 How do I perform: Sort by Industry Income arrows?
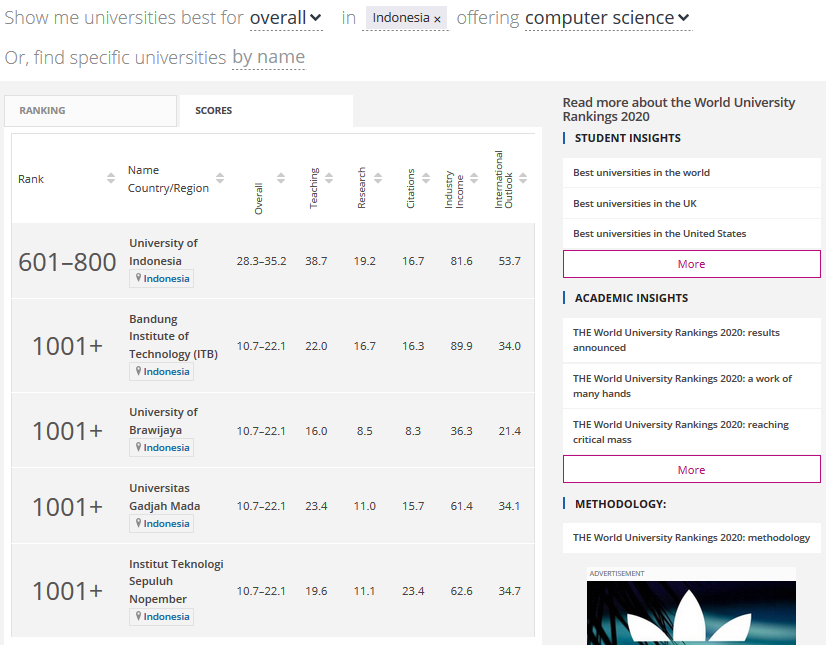click(x=475, y=179)
